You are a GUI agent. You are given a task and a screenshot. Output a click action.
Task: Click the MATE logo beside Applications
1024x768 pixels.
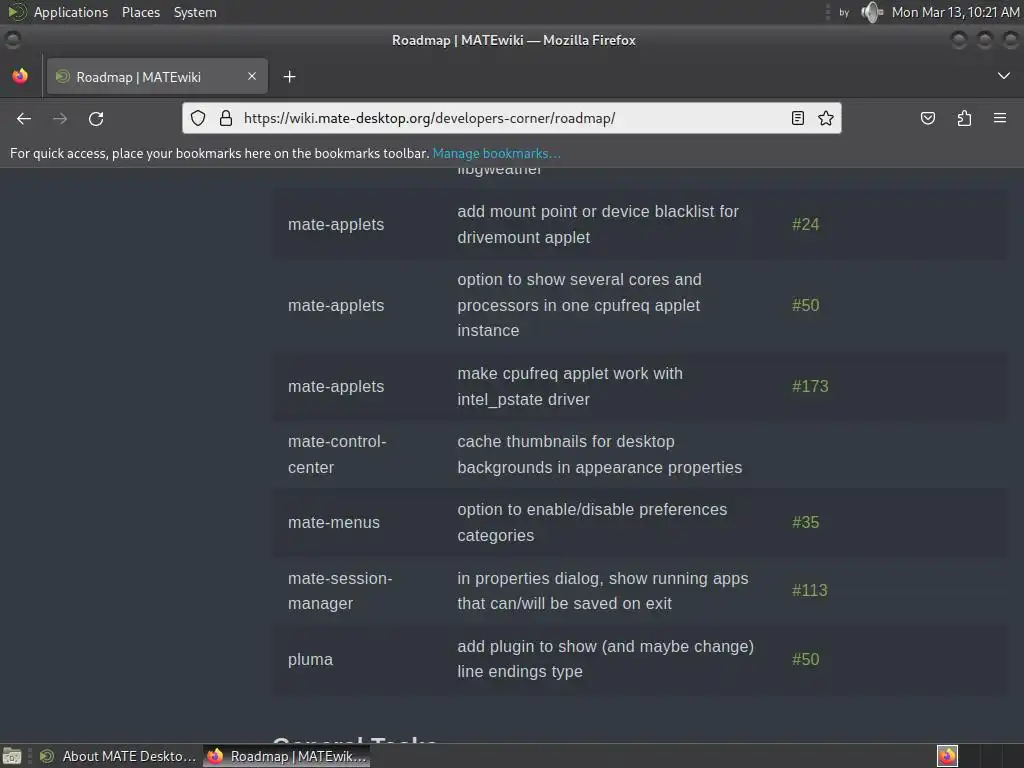tap(16, 12)
